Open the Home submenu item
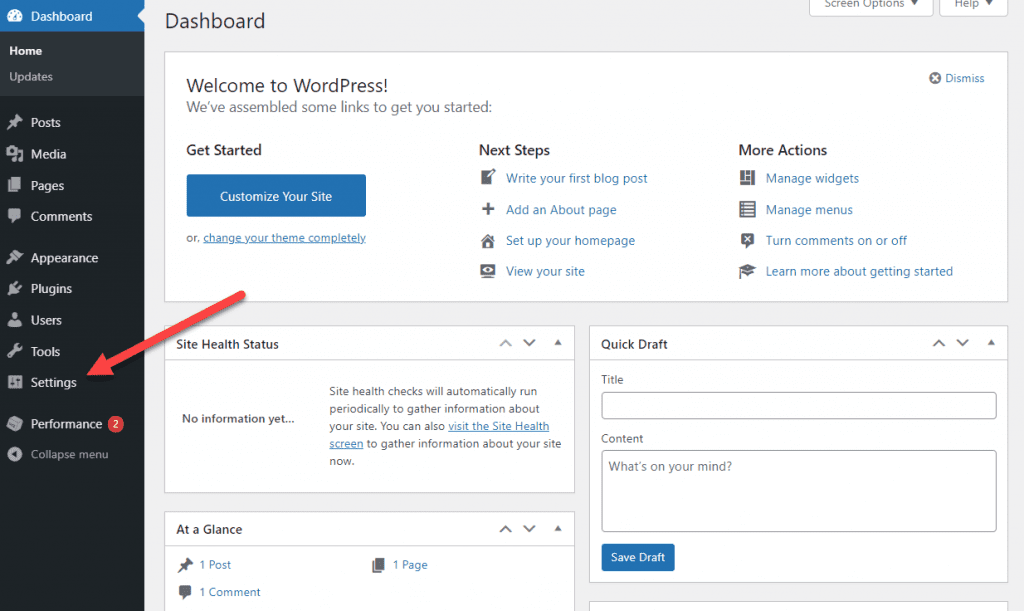The image size is (1024, 611). coord(25,50)
